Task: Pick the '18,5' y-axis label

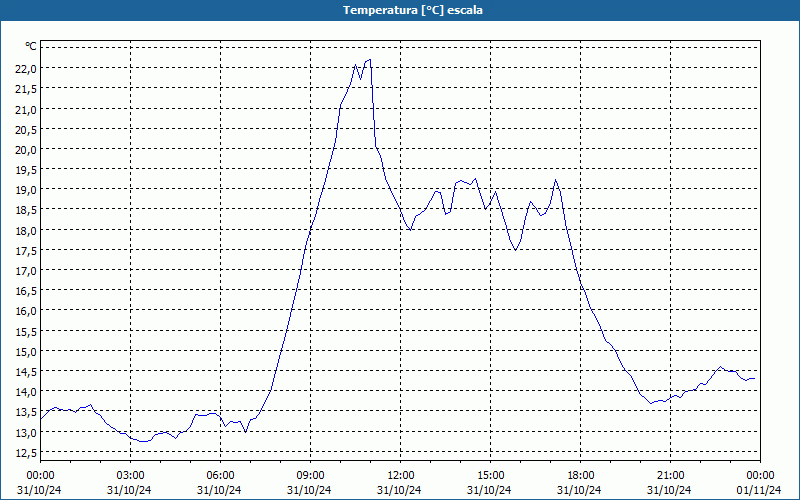Action: click(26, 210)
